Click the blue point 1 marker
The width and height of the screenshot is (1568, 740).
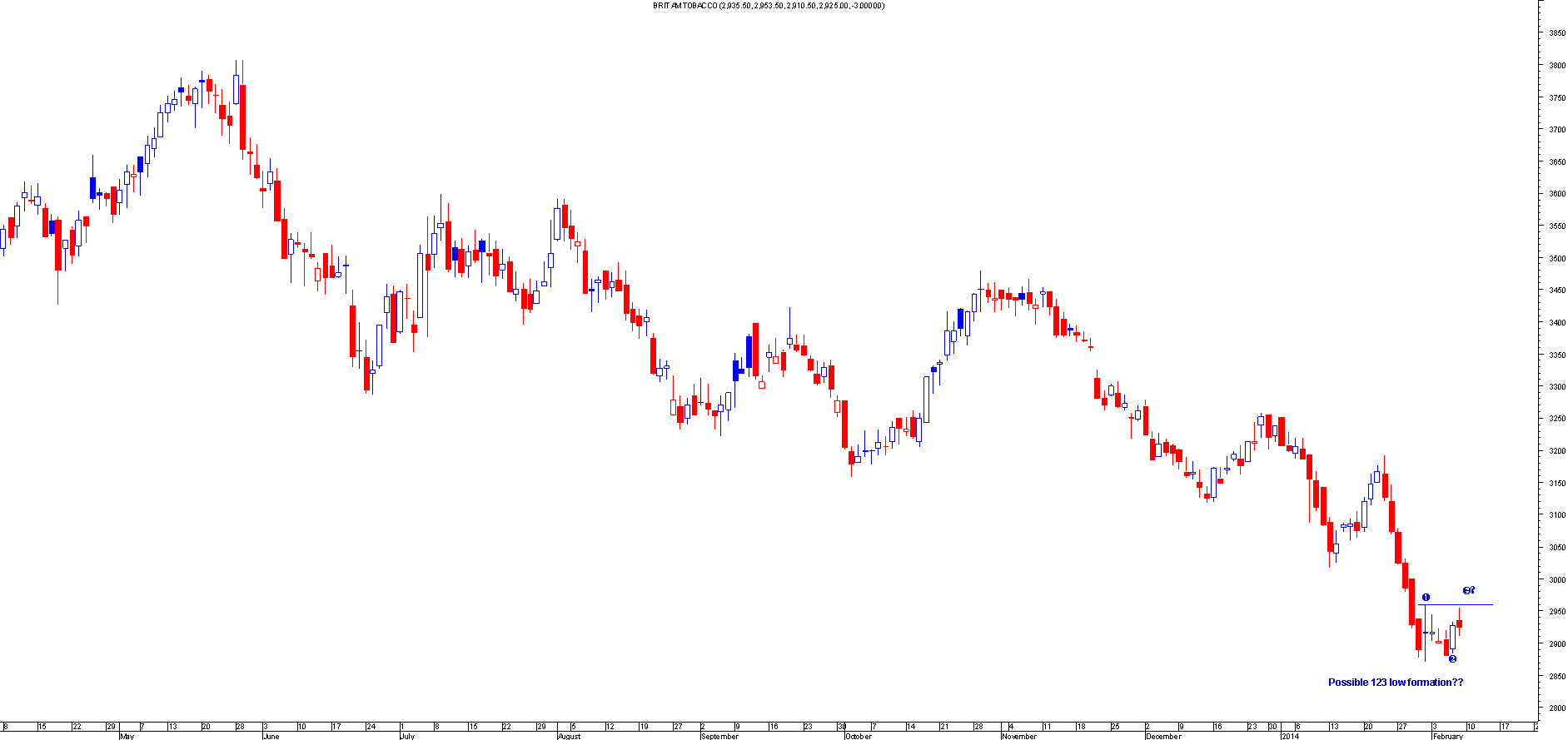tap(1426, 597)
